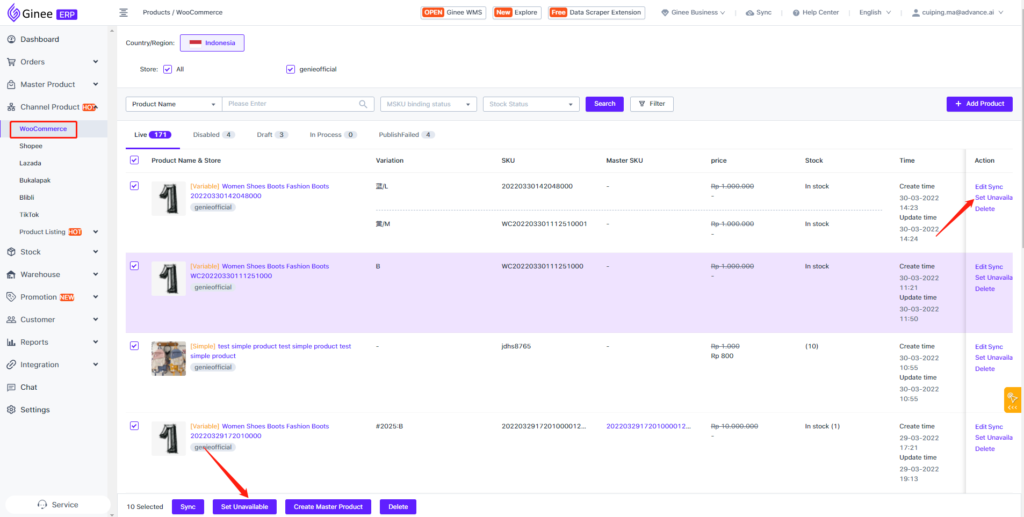The height and width of the screenshot is (517, 1024).
Task: Click the bottom bulk Sync button
Action: tap(188, 507)
